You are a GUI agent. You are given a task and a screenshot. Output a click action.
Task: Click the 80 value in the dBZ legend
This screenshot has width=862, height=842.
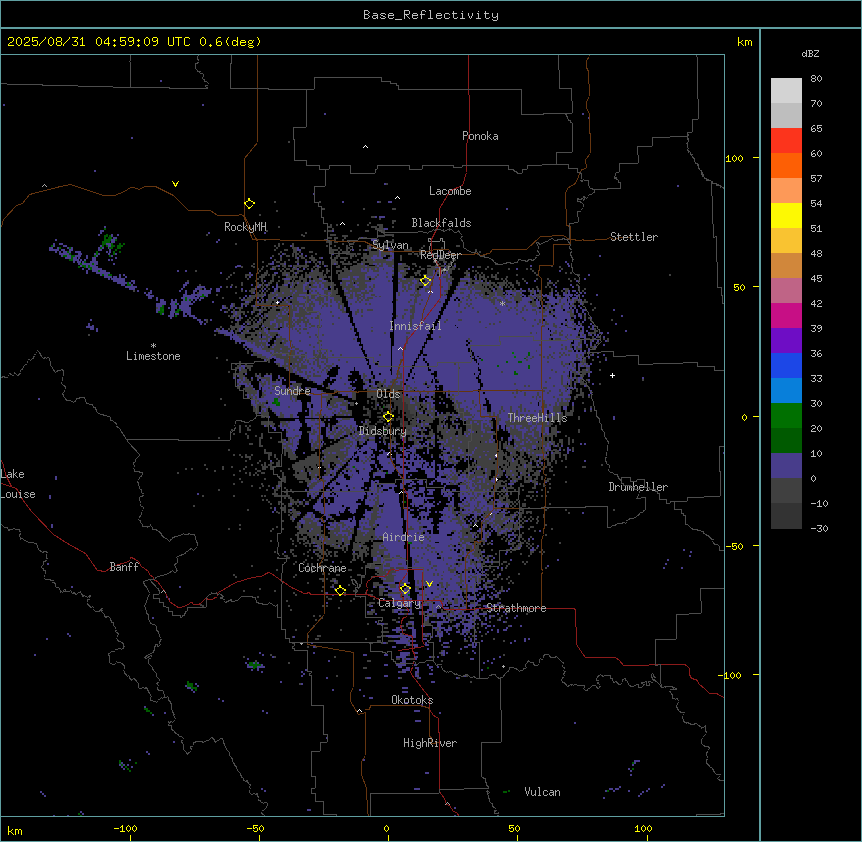816,79
